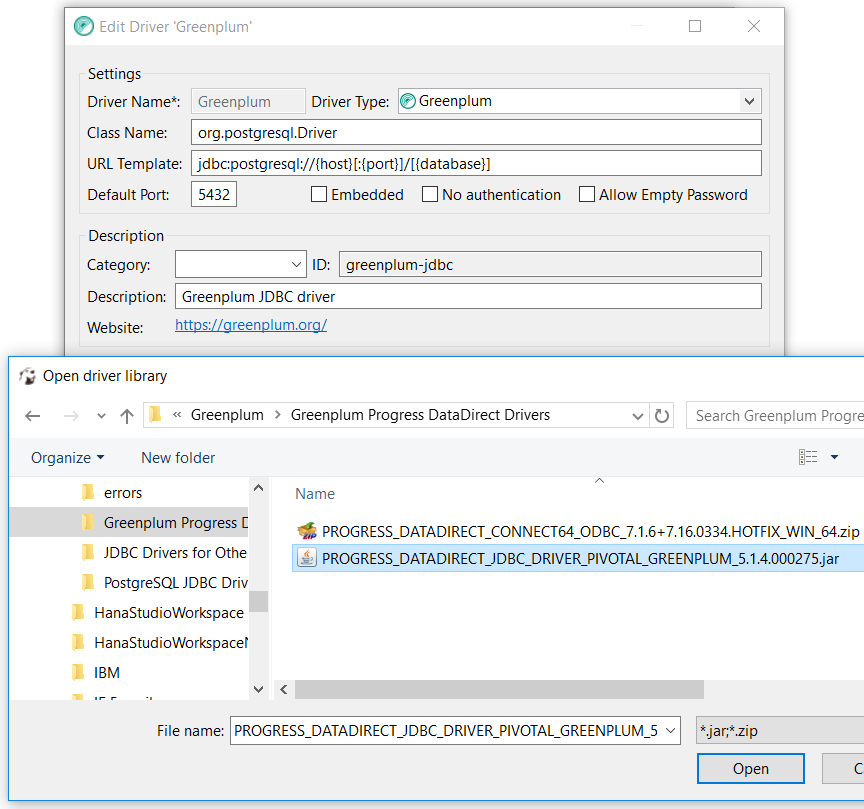Click the Edit Driver window title icon
Image resolution: width=864 pixels, height=809 pixels.
84,26
